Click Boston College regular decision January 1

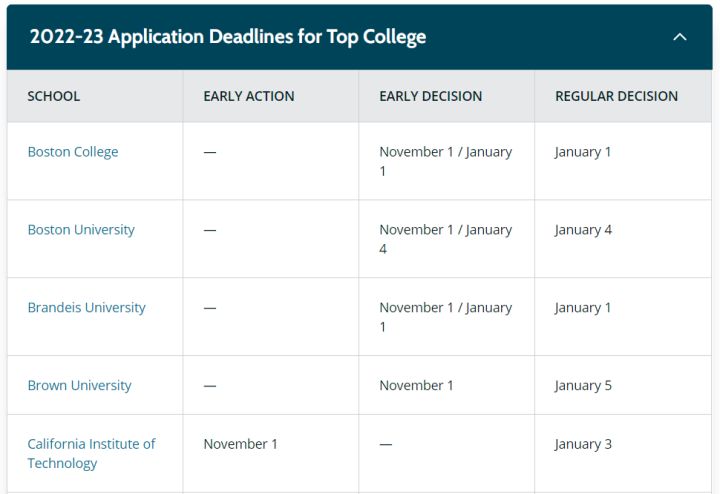point(583,152)
